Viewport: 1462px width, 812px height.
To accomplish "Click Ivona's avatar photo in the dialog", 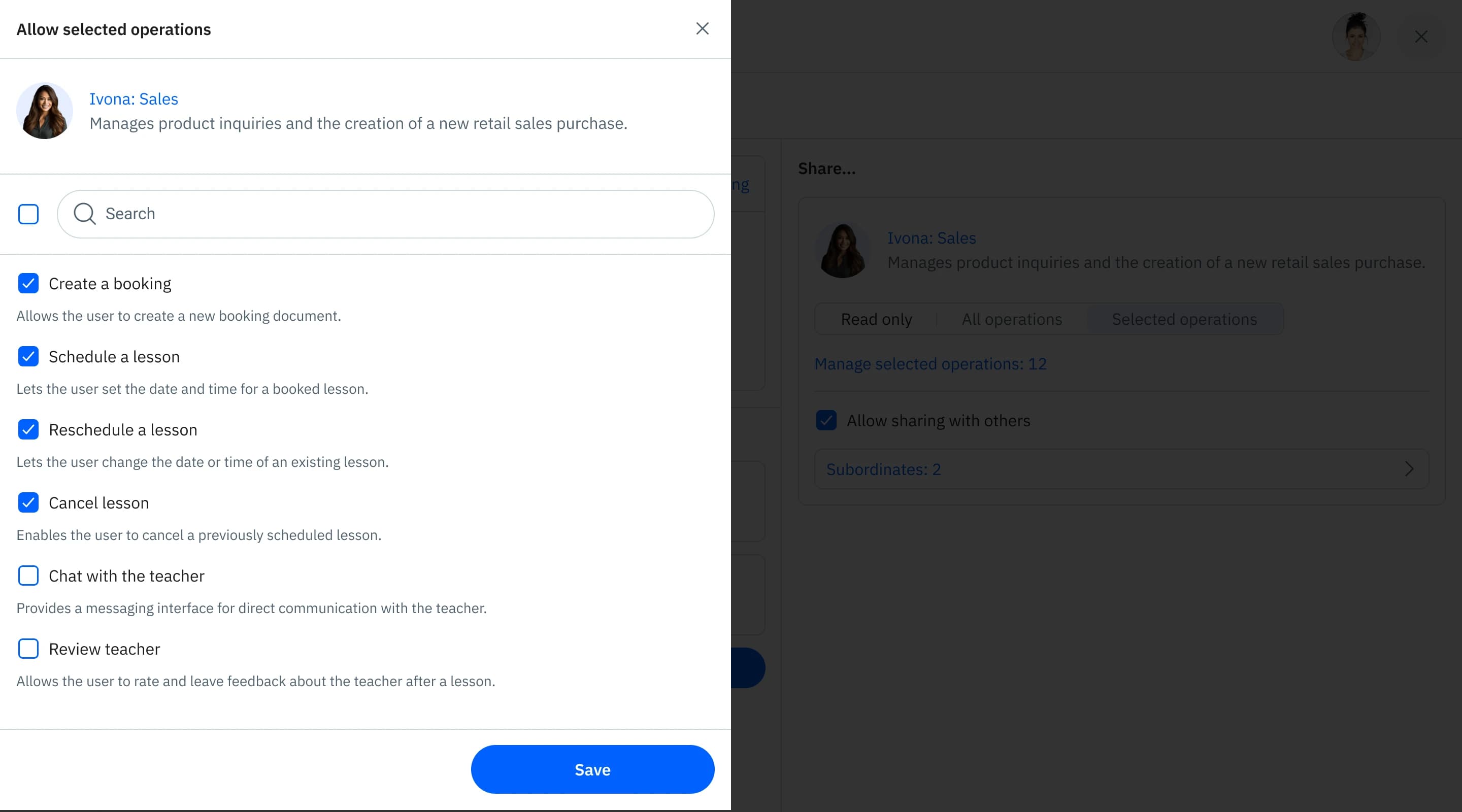I will click(x=44, y=111).
